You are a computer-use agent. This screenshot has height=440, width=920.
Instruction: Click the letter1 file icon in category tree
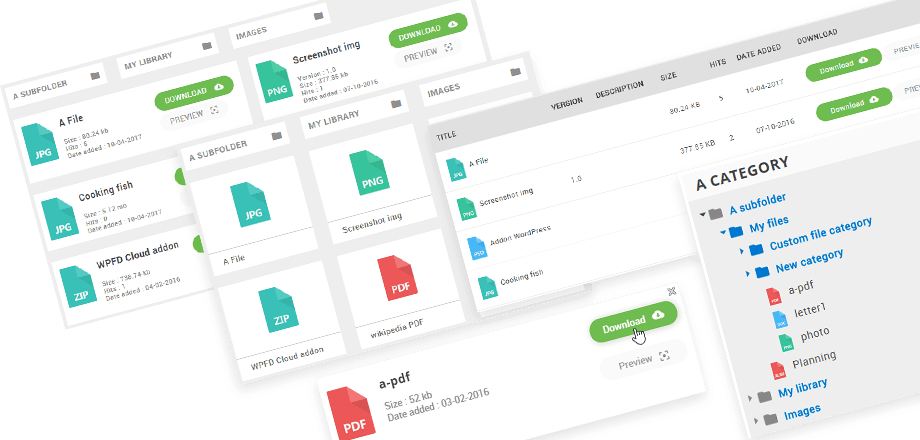(780, 319)
